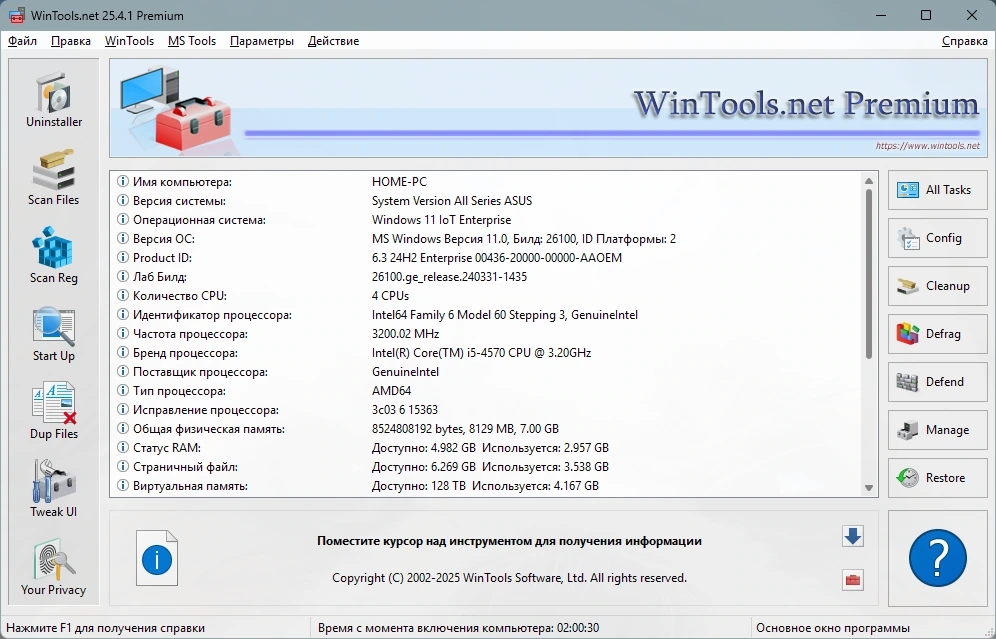Click the system info list scrollbar thumb

pyautogui.click(x=869, y=273)
